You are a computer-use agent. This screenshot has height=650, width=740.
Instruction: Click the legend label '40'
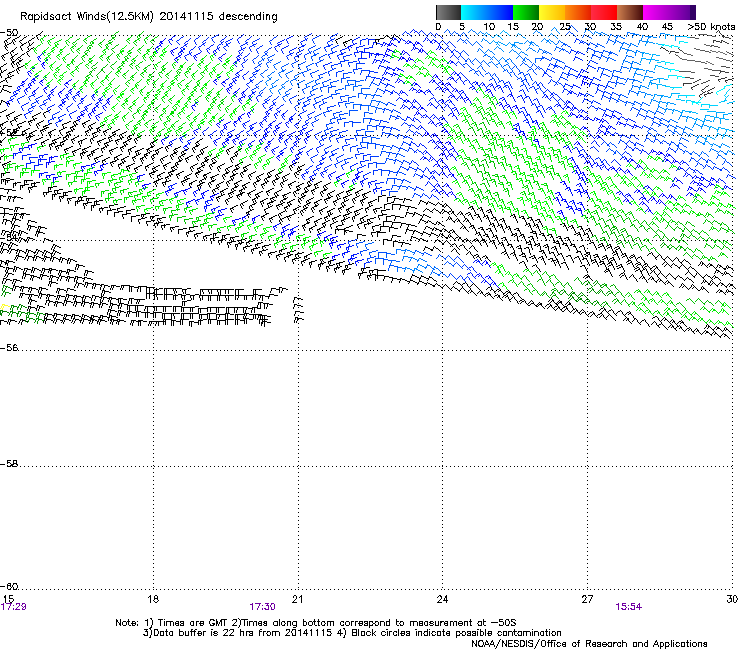(642, 27)
